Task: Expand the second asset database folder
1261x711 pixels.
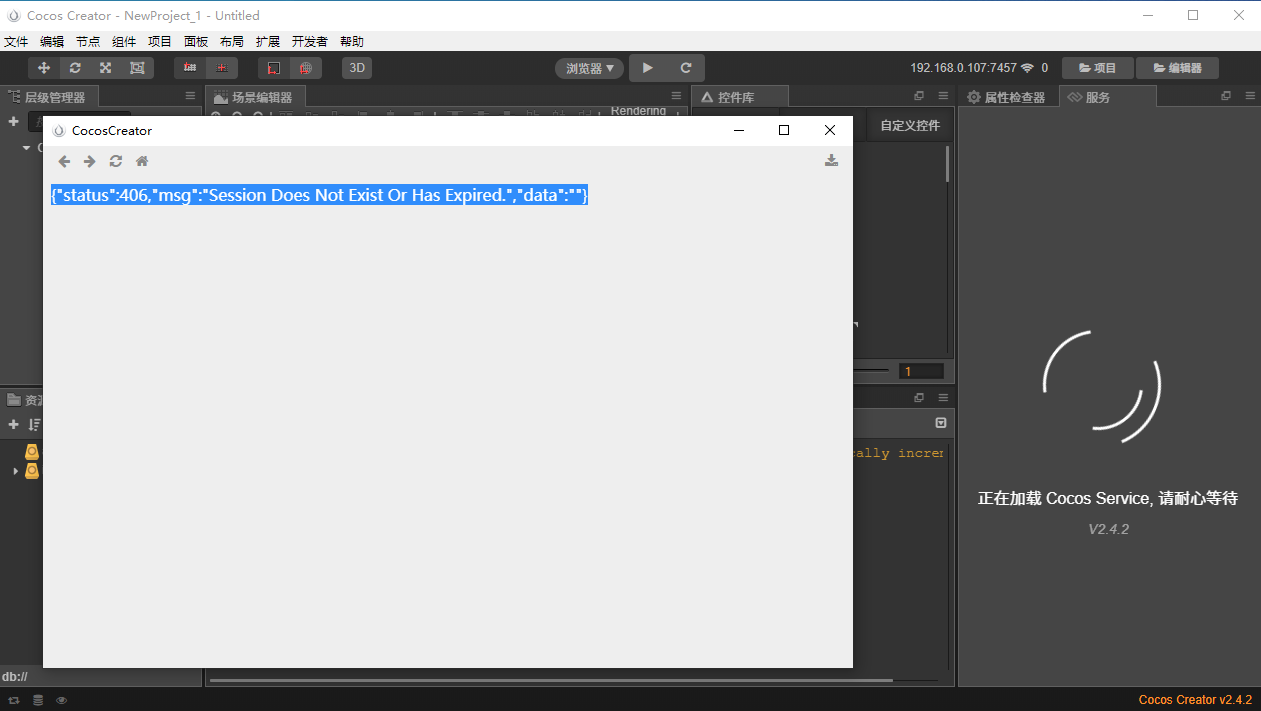Action: pyautogui.click(x=15, y=470)
